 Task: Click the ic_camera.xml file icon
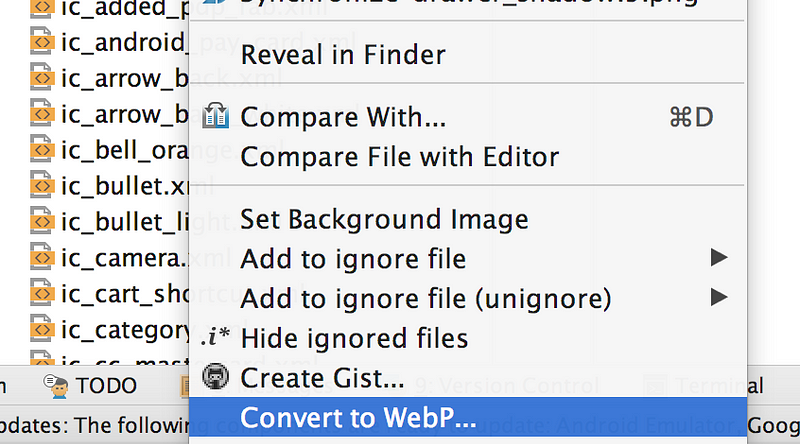point(42,258)
